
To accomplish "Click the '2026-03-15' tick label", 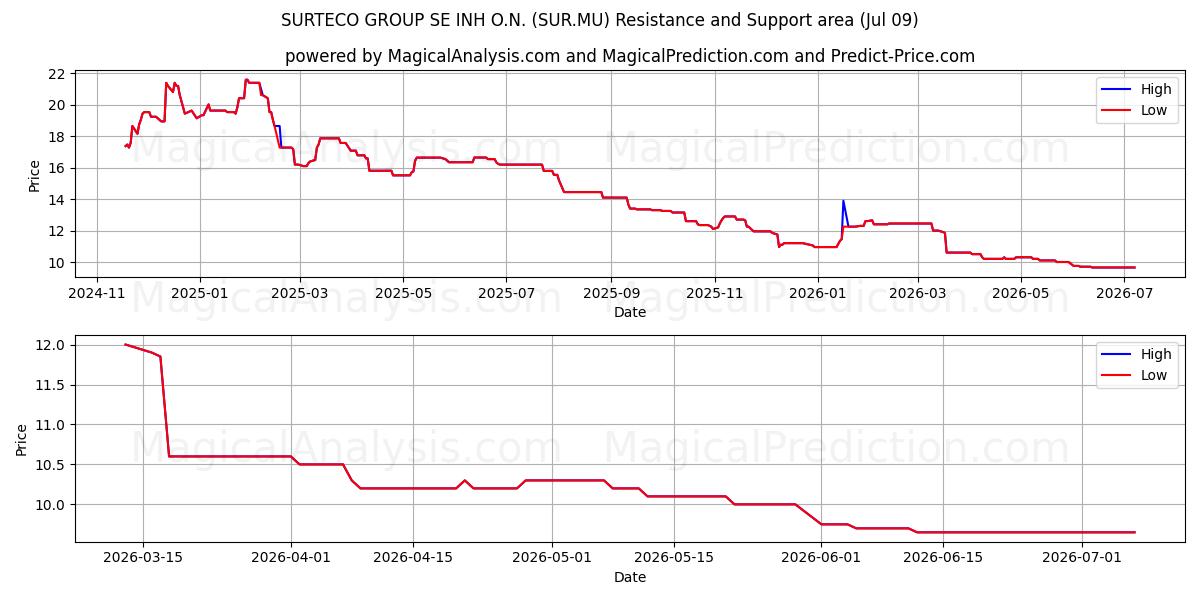I will [142, 559].
